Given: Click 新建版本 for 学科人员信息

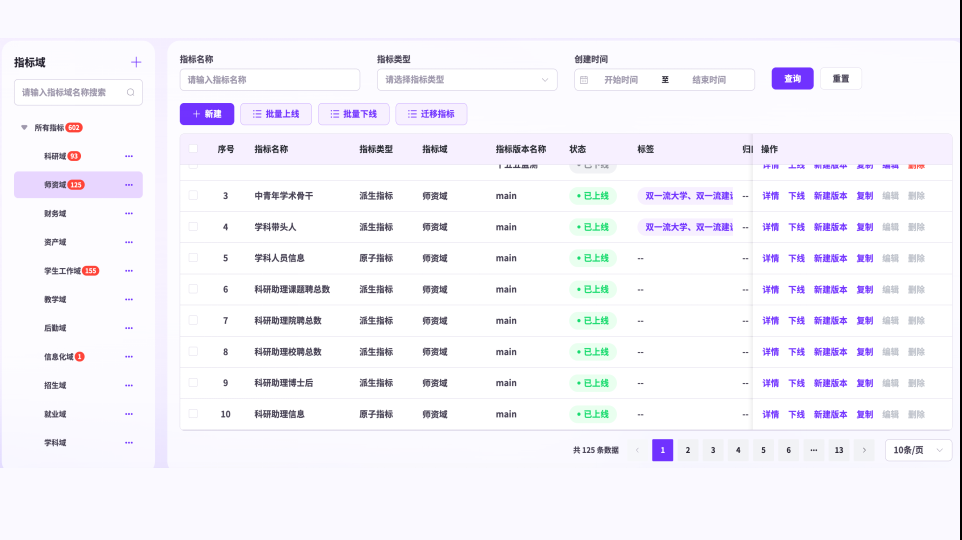Looking at the screenshot, I should [x=830, y=258].
